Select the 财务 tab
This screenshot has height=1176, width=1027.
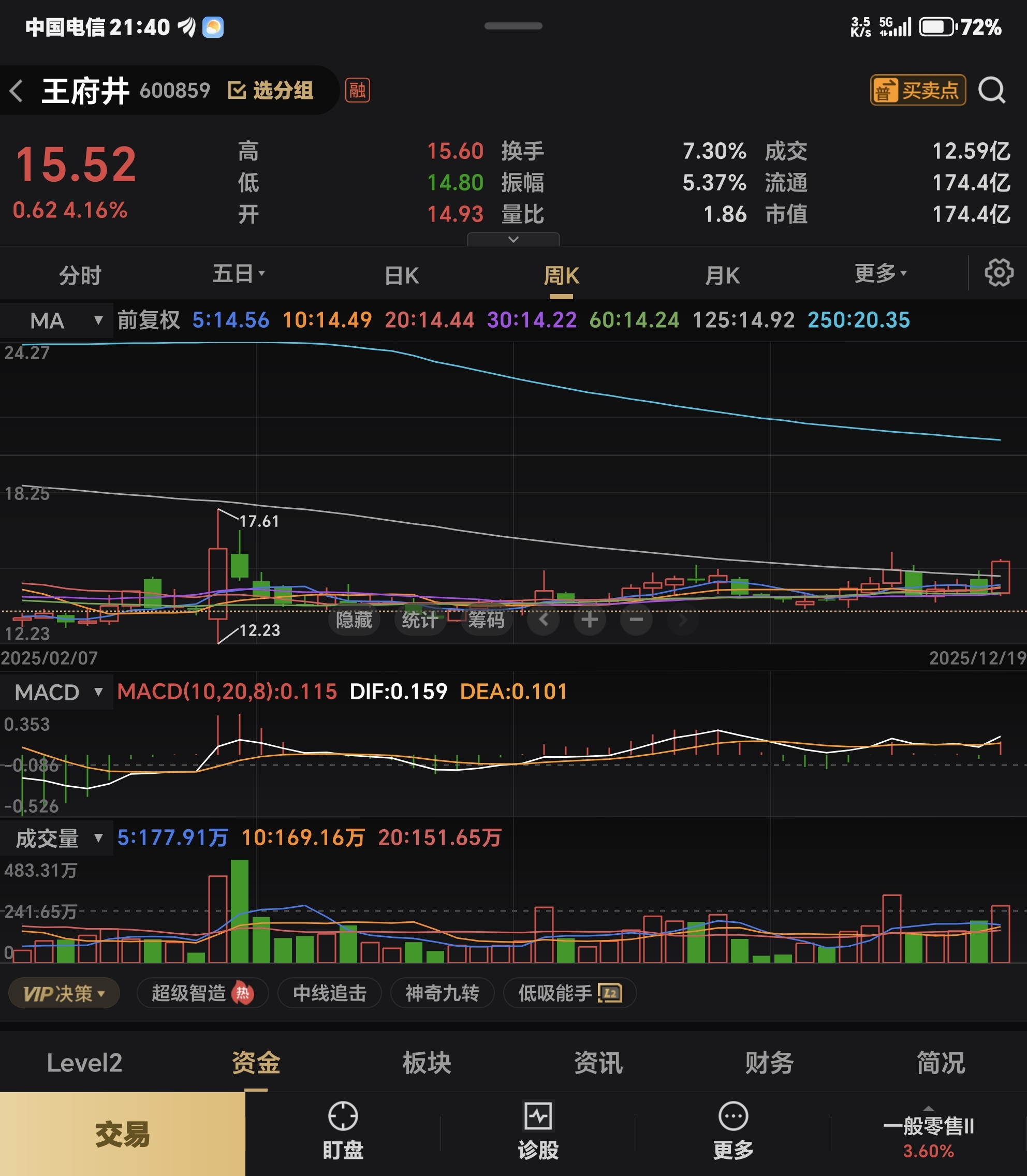pos(769,1063)
